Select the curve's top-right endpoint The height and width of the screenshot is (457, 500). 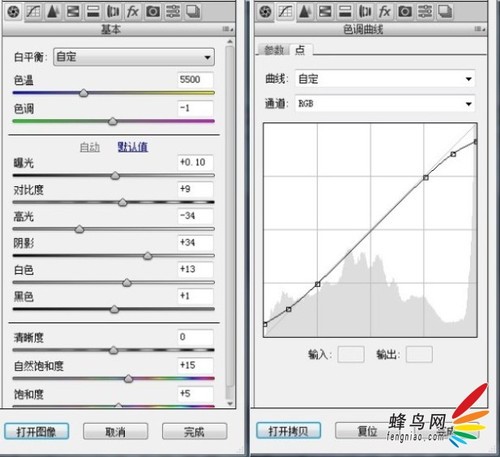(x=476, y=142)
